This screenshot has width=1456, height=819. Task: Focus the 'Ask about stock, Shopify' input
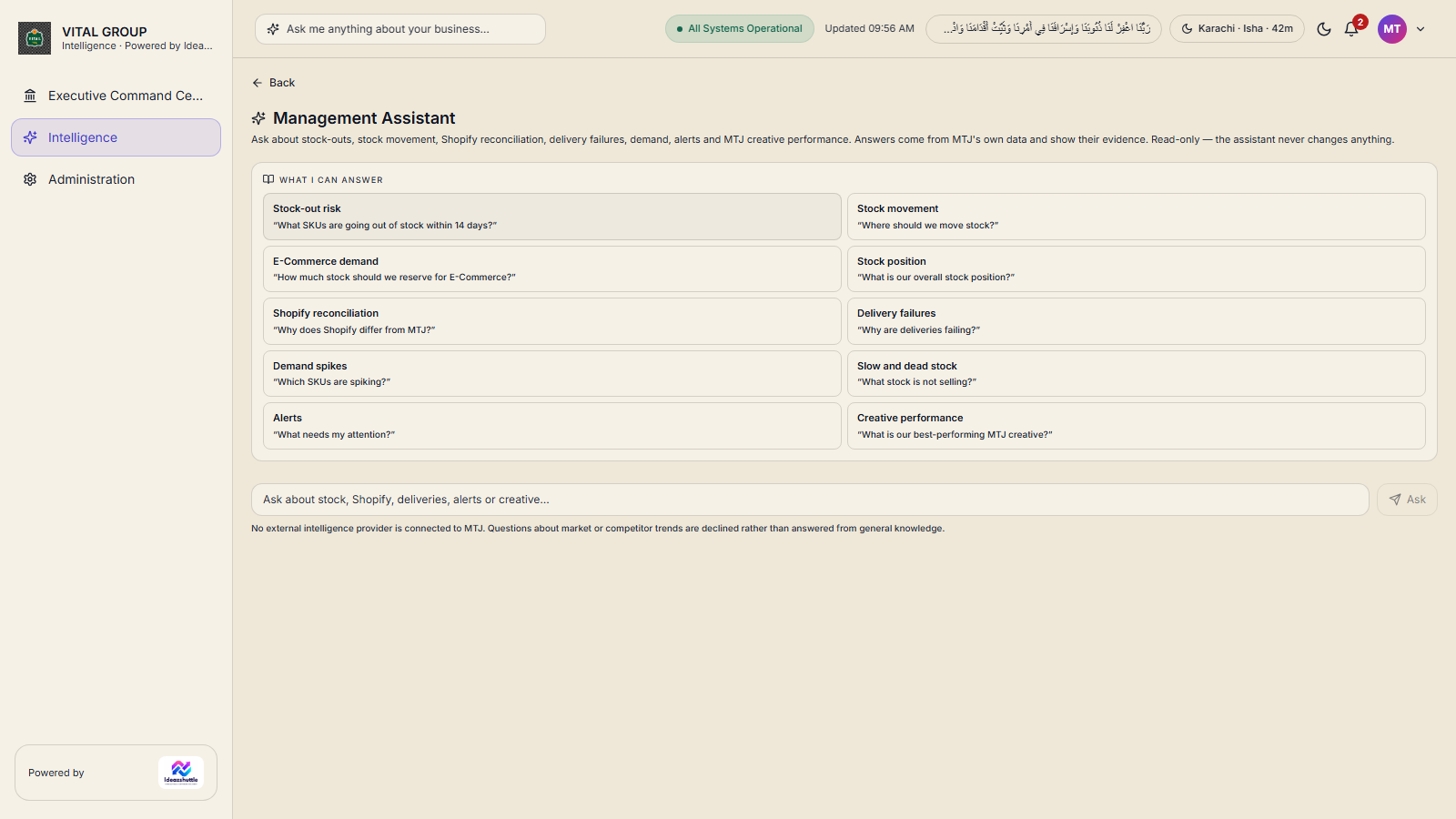[810, 500]
